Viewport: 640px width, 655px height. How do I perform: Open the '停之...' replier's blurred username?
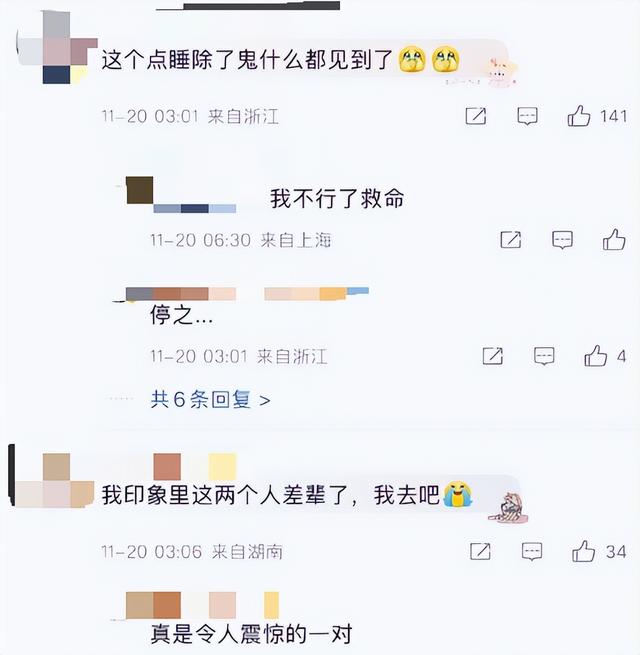click(247, 294)
